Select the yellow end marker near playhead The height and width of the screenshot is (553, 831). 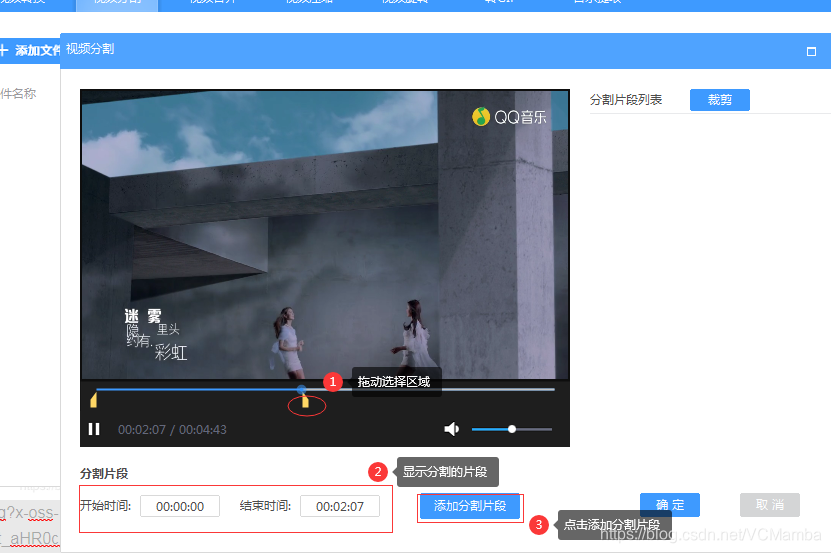click(305, 401)
